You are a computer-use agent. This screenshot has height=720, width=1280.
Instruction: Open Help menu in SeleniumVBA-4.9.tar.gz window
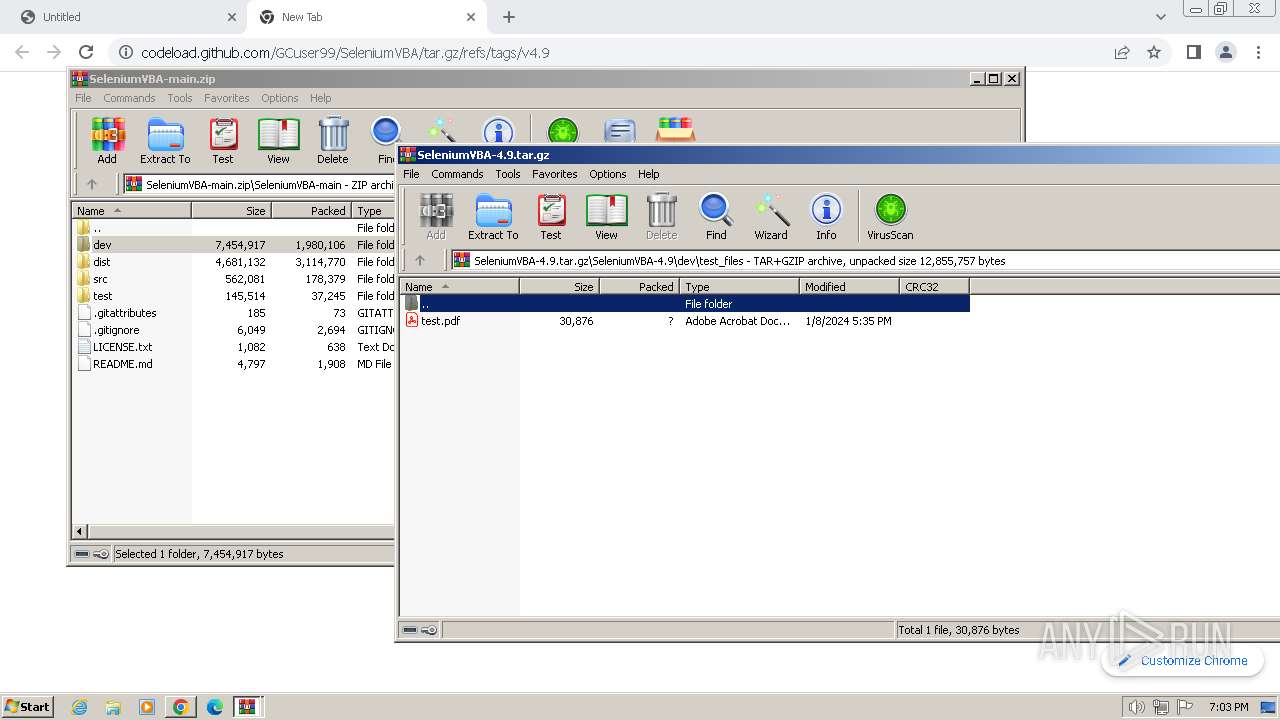click(x=649, y=174)
